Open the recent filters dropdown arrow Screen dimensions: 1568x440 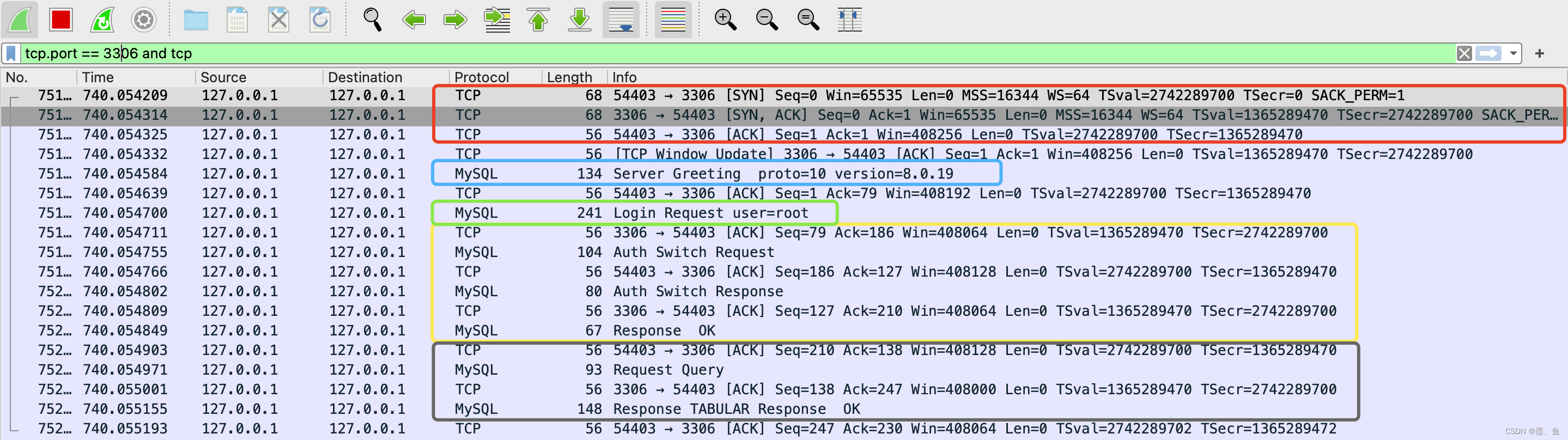point(1513,53)
